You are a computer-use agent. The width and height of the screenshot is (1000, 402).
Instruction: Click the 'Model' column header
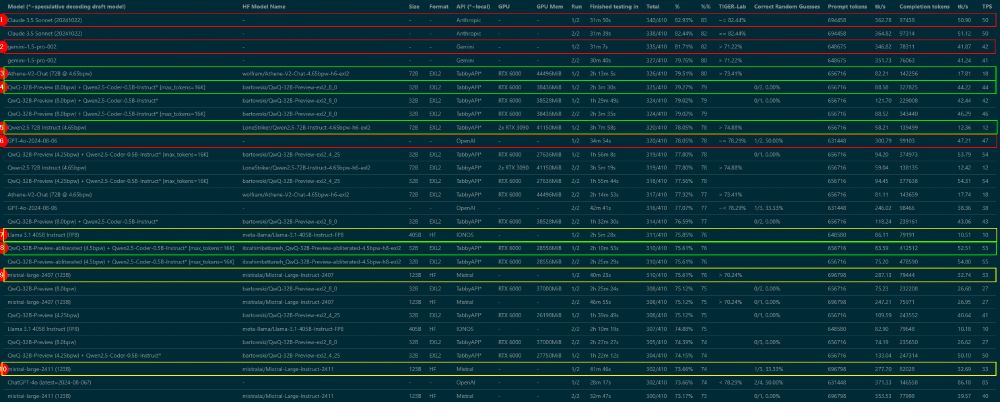click(x=66, y=6)
